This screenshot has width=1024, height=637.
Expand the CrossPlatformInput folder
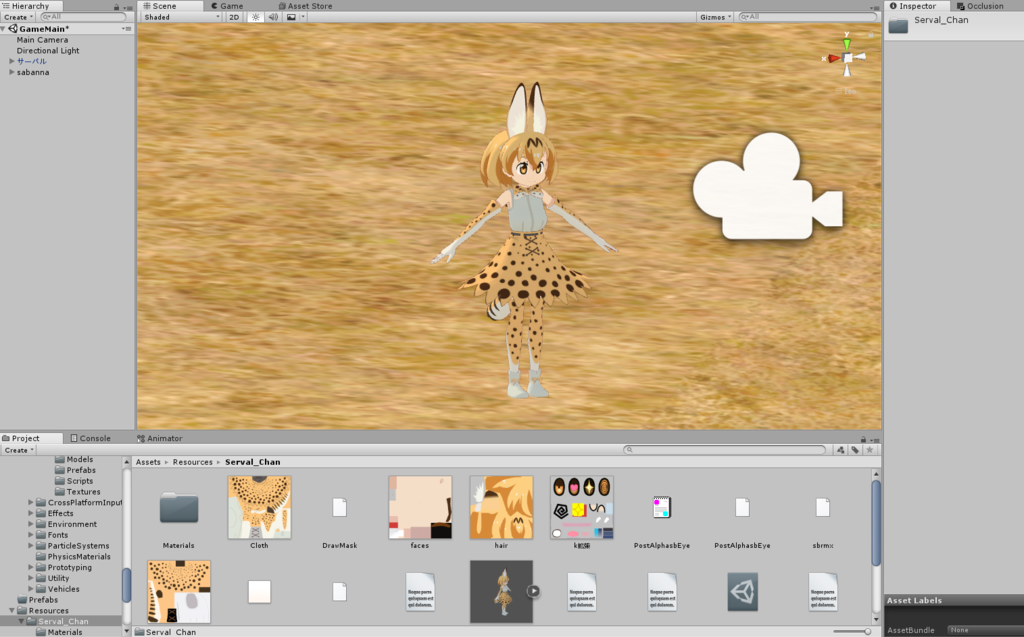click(31, 502)
